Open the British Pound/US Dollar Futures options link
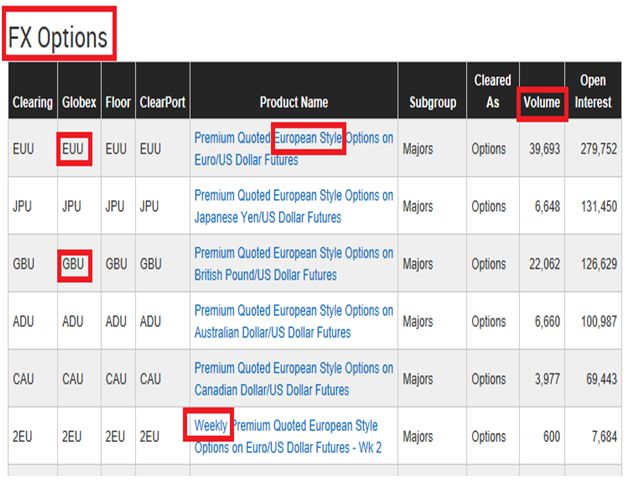The height and width of the screenshot is (481, 627). click(x=294, y=264)
